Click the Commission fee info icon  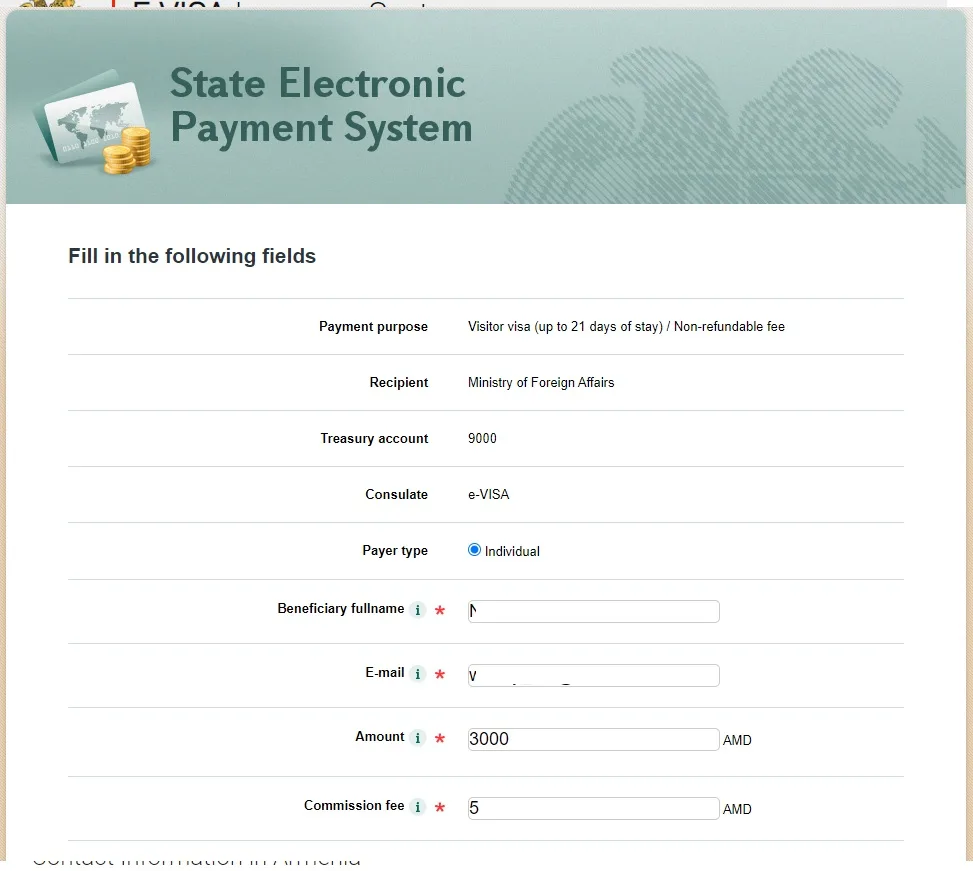[x=418, y=806]
